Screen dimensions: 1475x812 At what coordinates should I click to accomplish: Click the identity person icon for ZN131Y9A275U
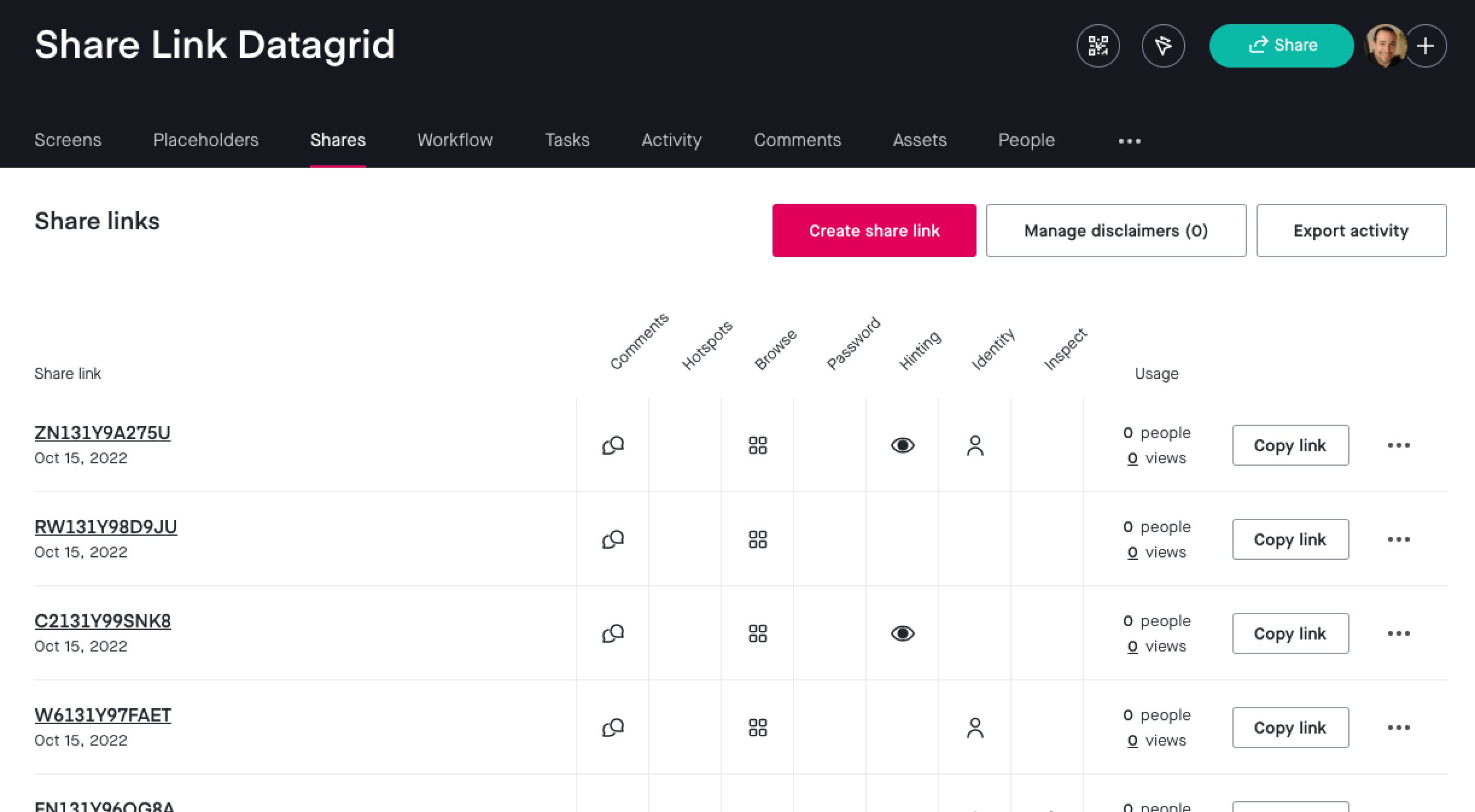pyautogui.click(x=975, y=445)
